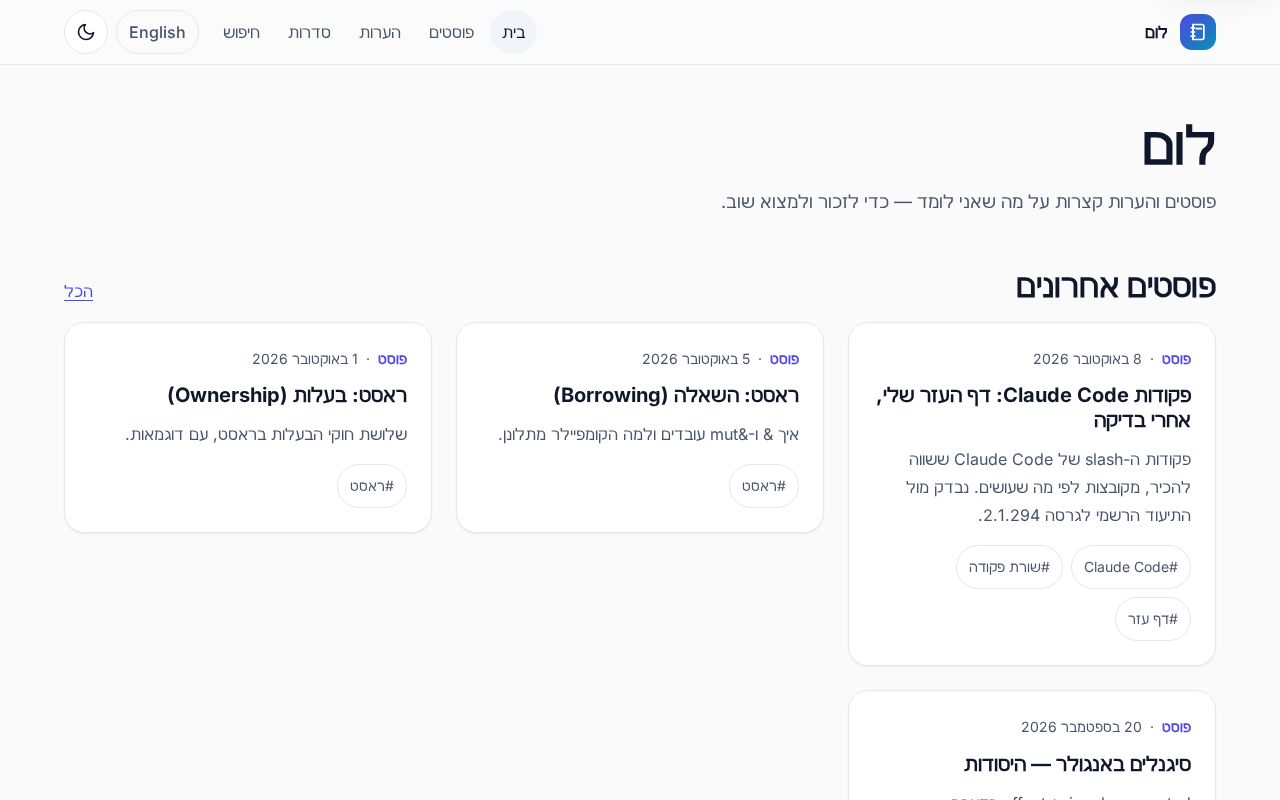This screenshot has height=800, width=1280.
Task: Click the 1 באוקטובר 2026 date text
Action: (x=305, y=359)
